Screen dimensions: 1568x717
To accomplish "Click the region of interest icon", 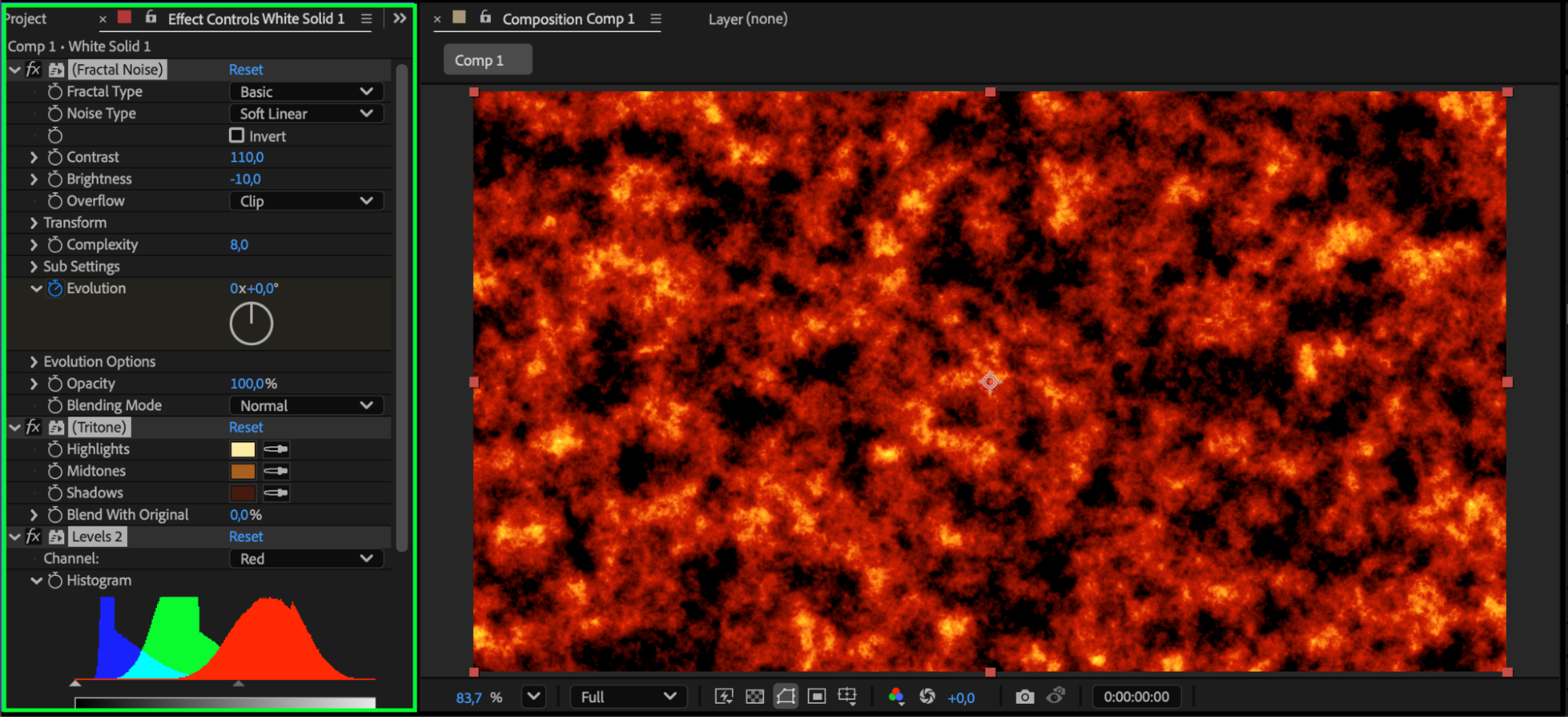I will tap(817, 697).
